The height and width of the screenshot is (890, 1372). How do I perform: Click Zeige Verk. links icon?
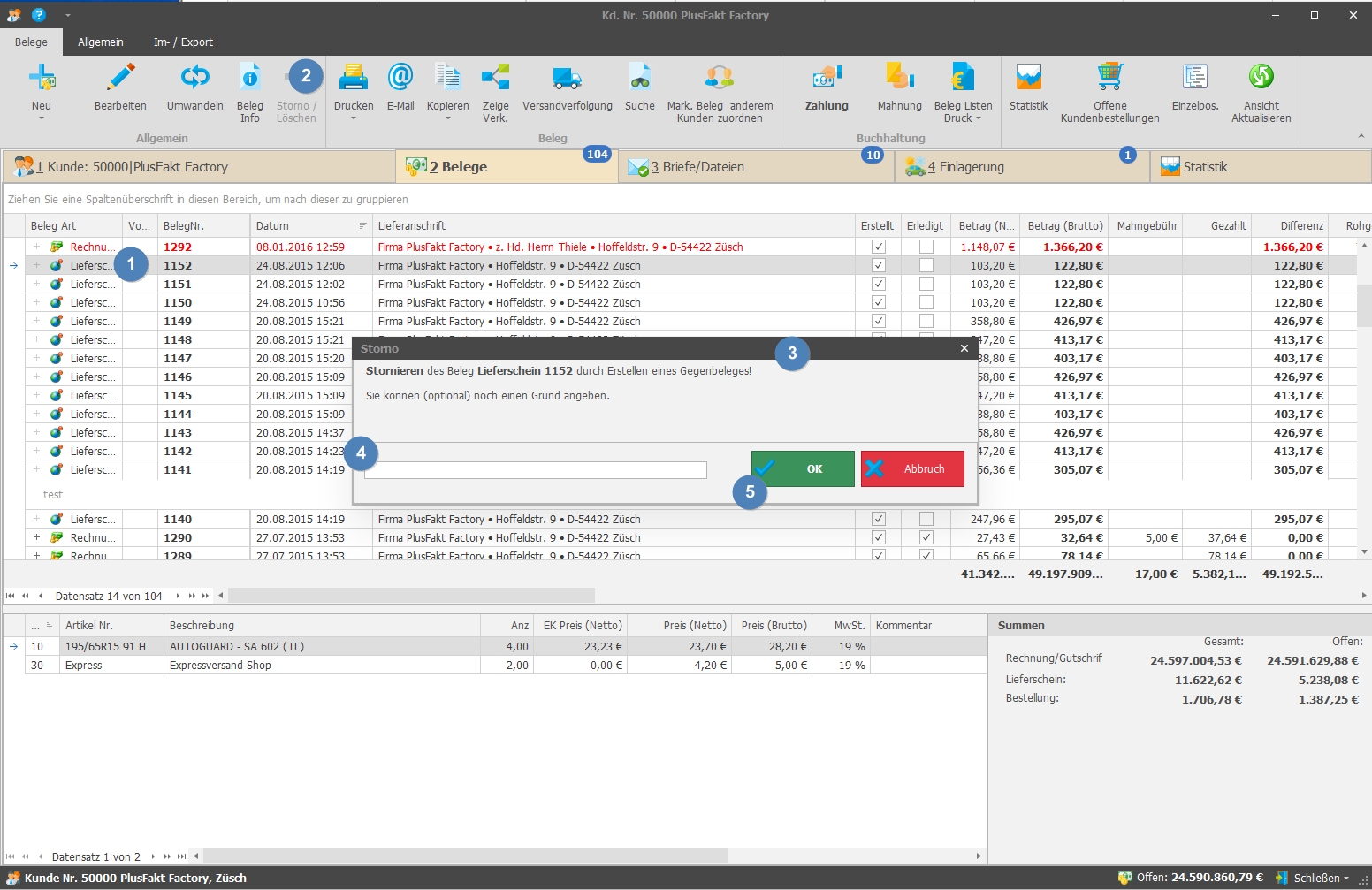point(495,78)
